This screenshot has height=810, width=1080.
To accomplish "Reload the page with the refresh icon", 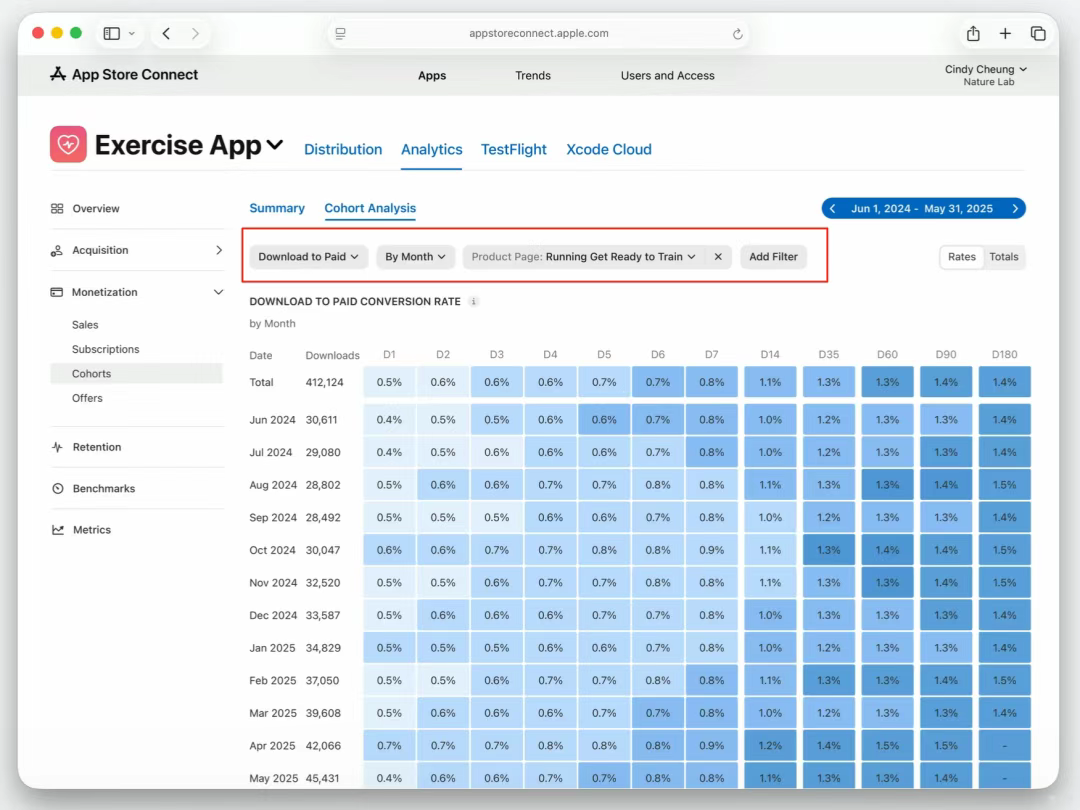I will pos(738,34).
